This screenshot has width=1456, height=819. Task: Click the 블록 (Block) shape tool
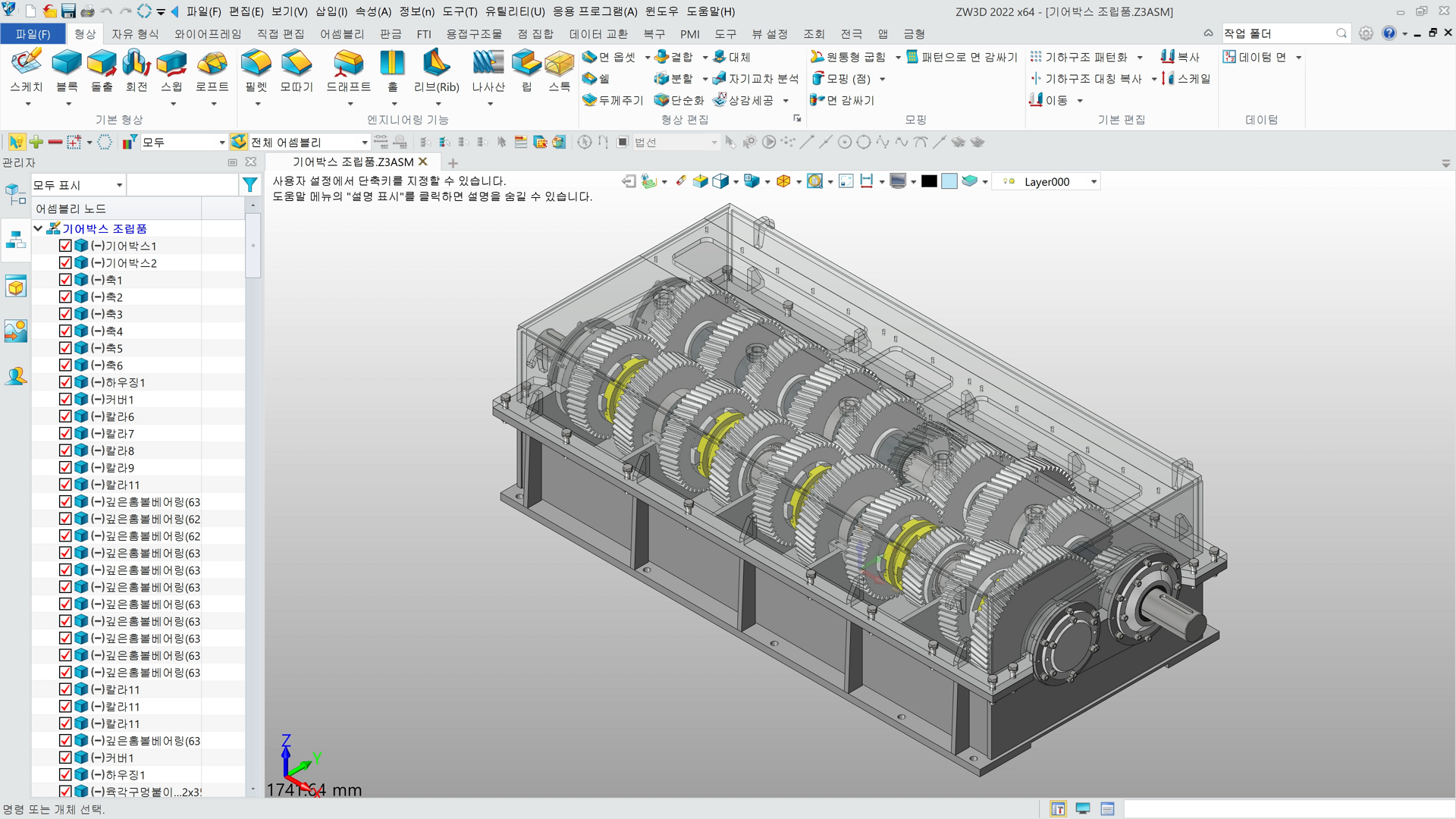click(x=67, y=64)
